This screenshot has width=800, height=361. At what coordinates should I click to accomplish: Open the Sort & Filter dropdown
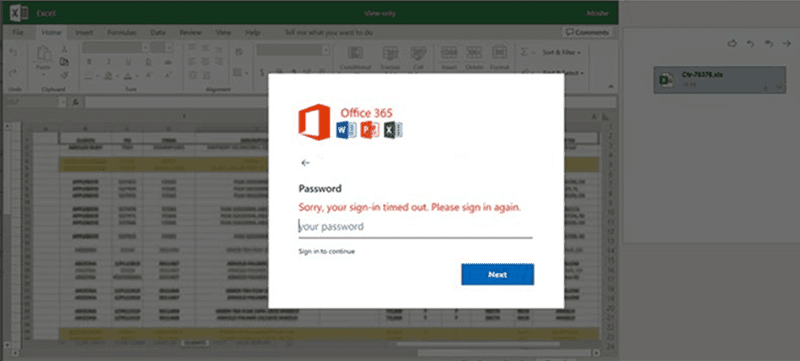pyautogui.click(x=562, y=52)
